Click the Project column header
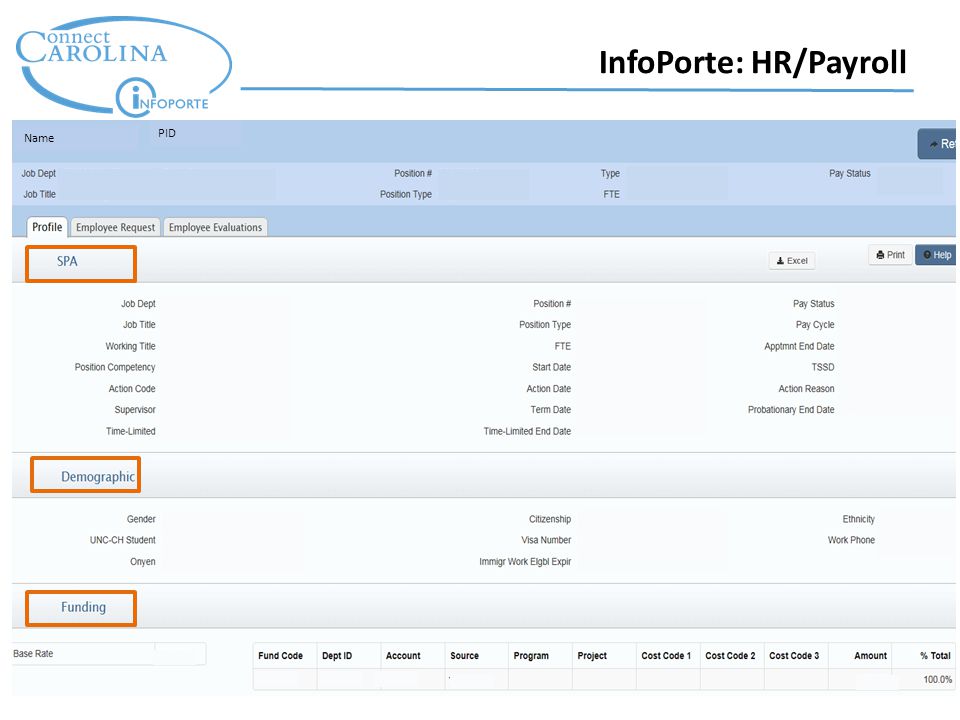 592,656
